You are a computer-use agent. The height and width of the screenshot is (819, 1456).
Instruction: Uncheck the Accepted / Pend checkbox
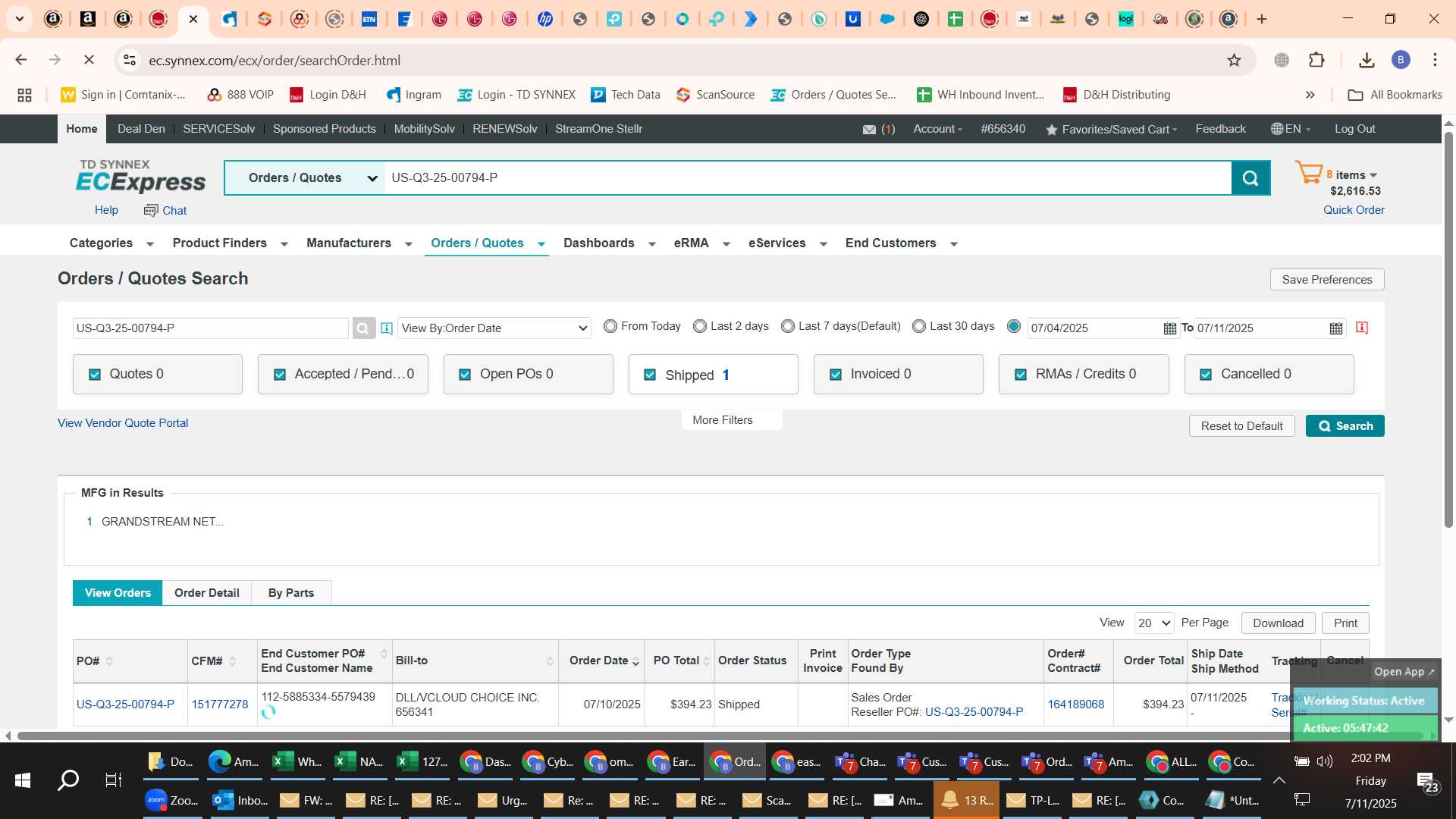pos(280,375)
